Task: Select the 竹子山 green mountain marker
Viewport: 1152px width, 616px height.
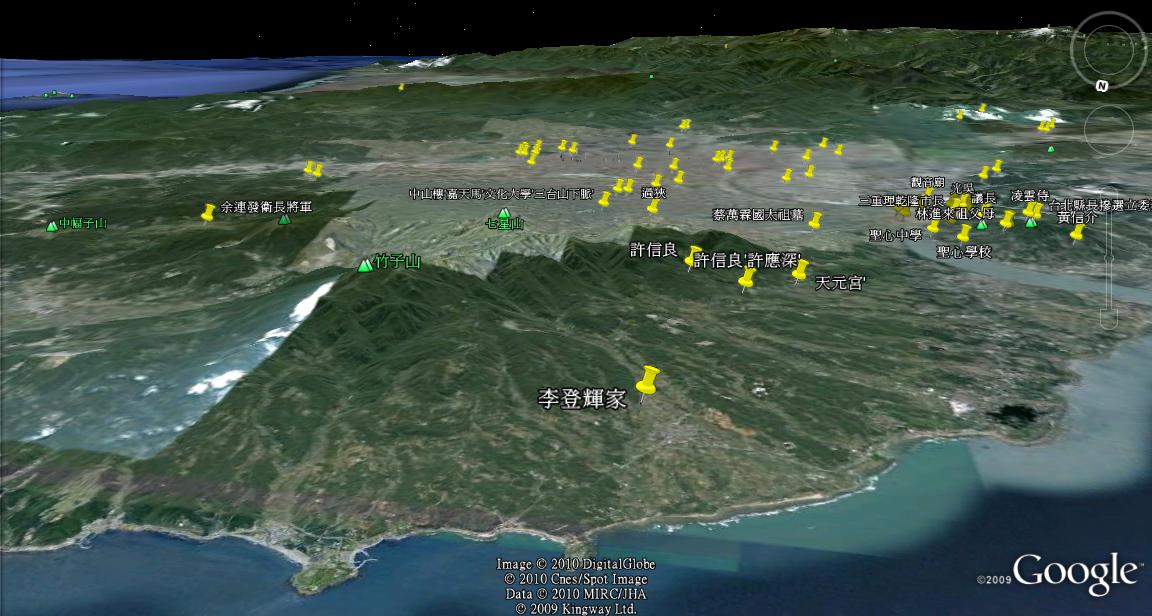Action: [x=364, y=265]
